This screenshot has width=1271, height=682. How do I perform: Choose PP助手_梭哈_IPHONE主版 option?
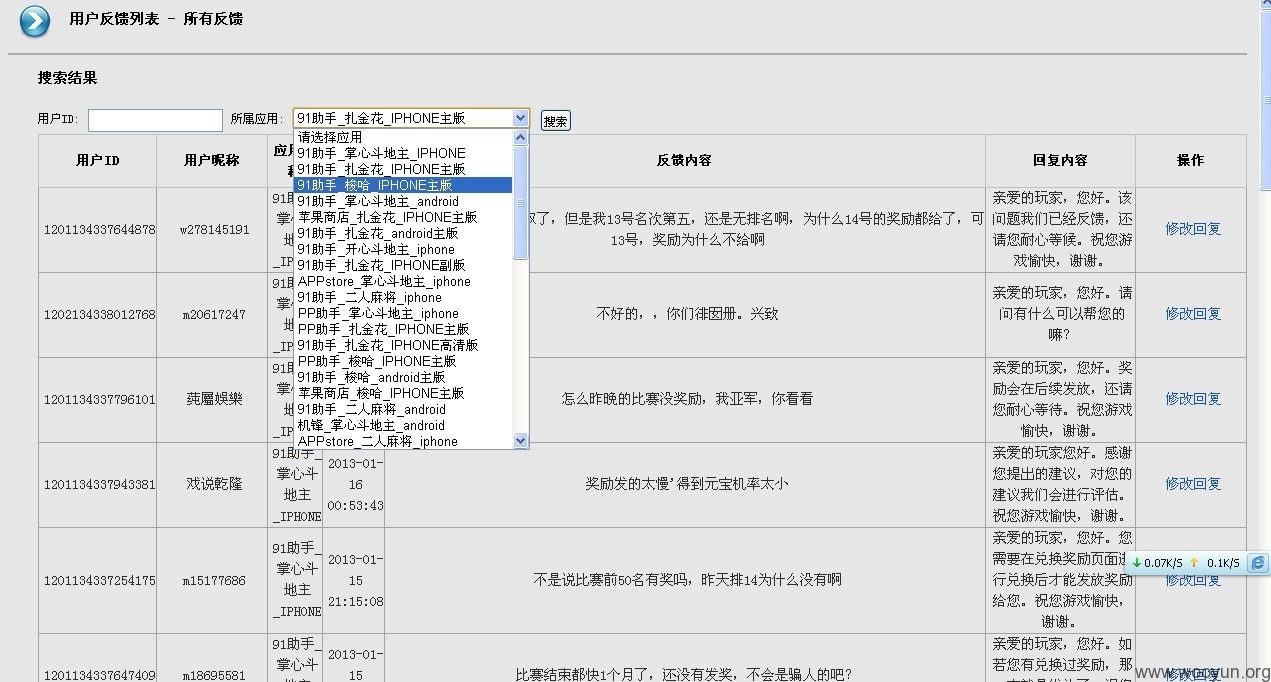point(403,361)
